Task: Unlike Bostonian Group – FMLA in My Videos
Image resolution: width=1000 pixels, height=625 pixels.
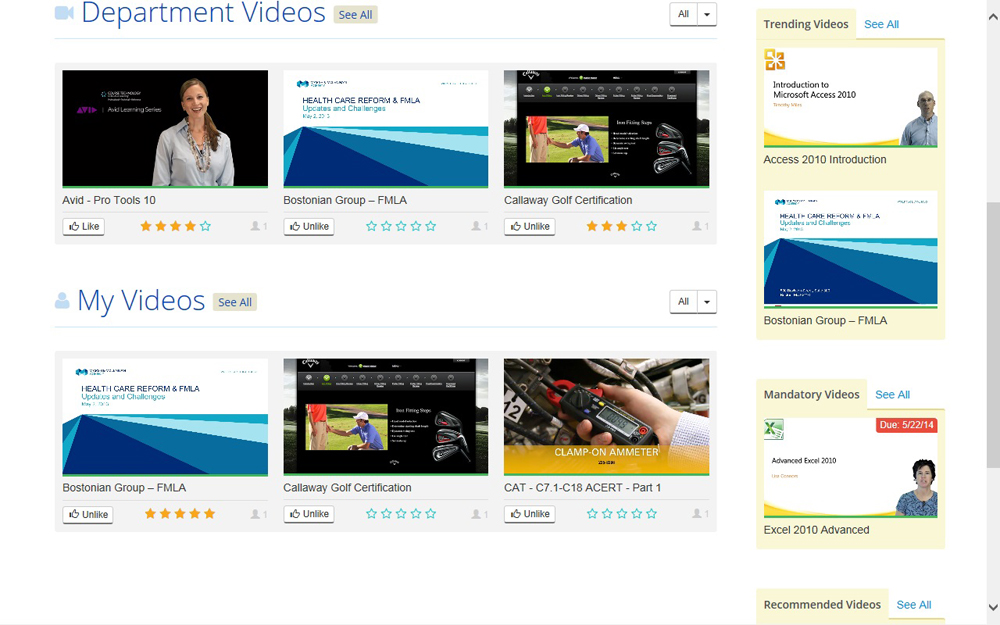Action: pyautogui.click(x=88, y=515)
